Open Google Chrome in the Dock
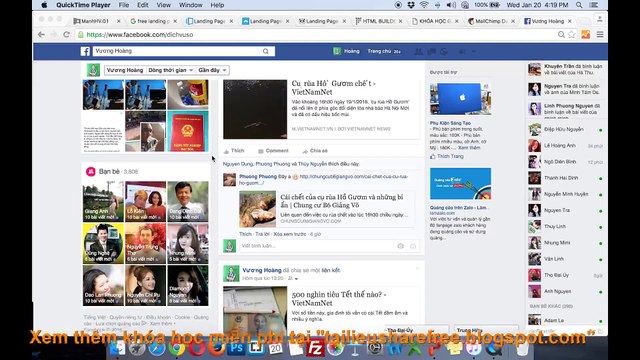640x360 pixels. point(176,348)
